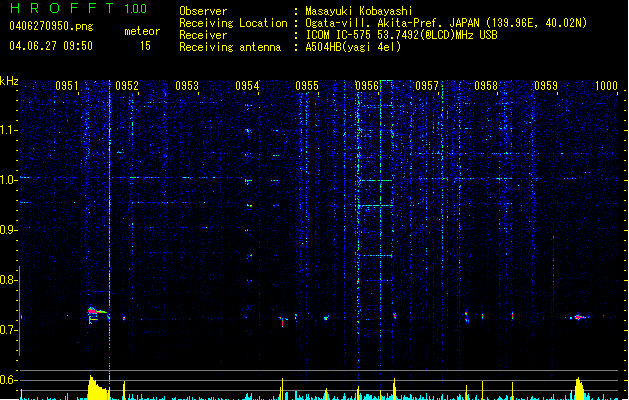Click the 1000 time marker

click(606, 86)
